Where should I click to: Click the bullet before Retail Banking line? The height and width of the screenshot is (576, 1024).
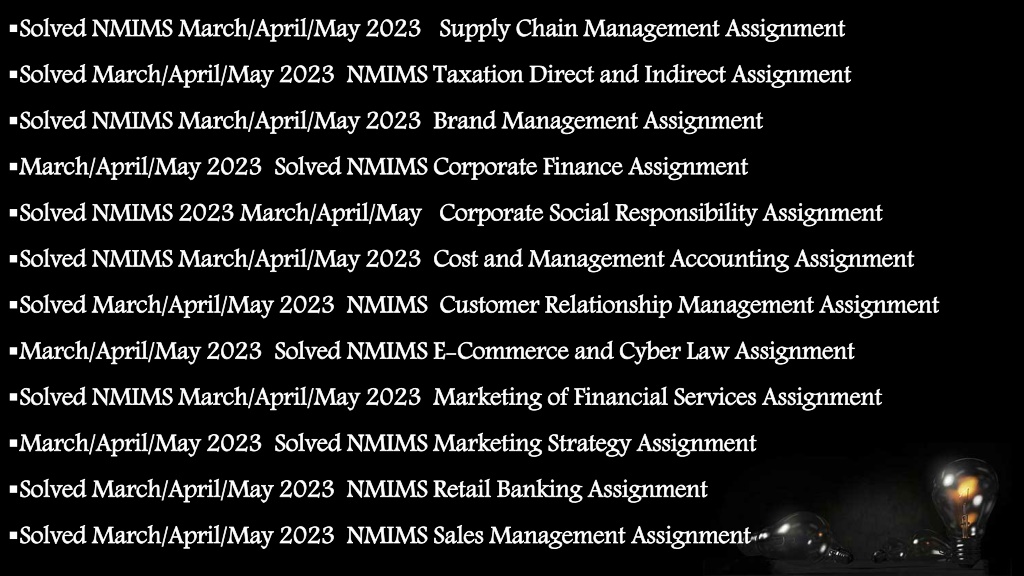(13, 490)
